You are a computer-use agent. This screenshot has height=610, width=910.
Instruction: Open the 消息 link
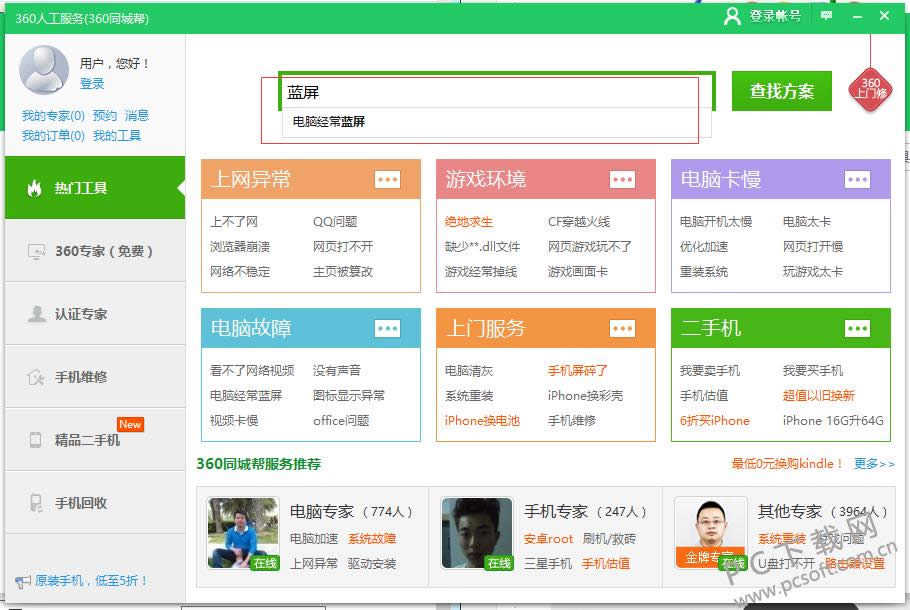[x=137, y=115]
